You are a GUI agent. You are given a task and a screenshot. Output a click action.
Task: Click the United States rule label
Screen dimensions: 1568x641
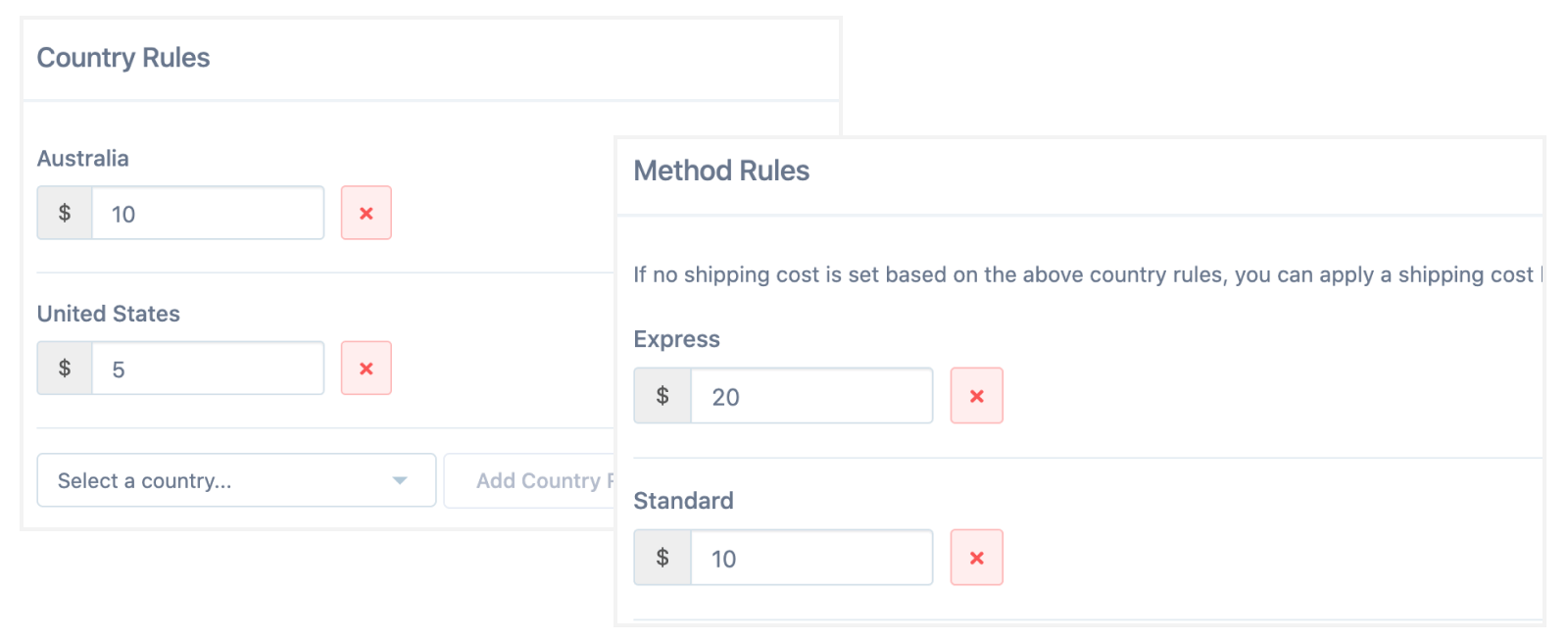point(109,314)
